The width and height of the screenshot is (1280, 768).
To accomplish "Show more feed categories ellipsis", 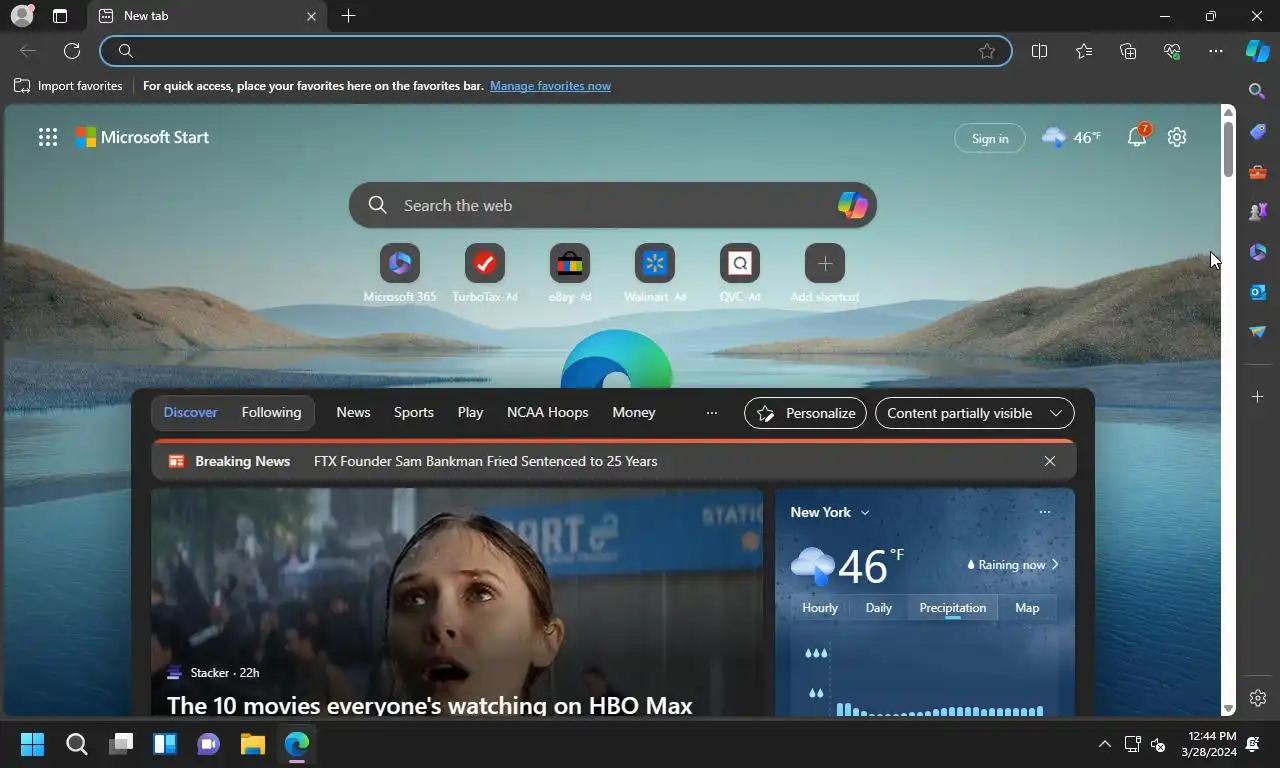I will click(712, 412).
